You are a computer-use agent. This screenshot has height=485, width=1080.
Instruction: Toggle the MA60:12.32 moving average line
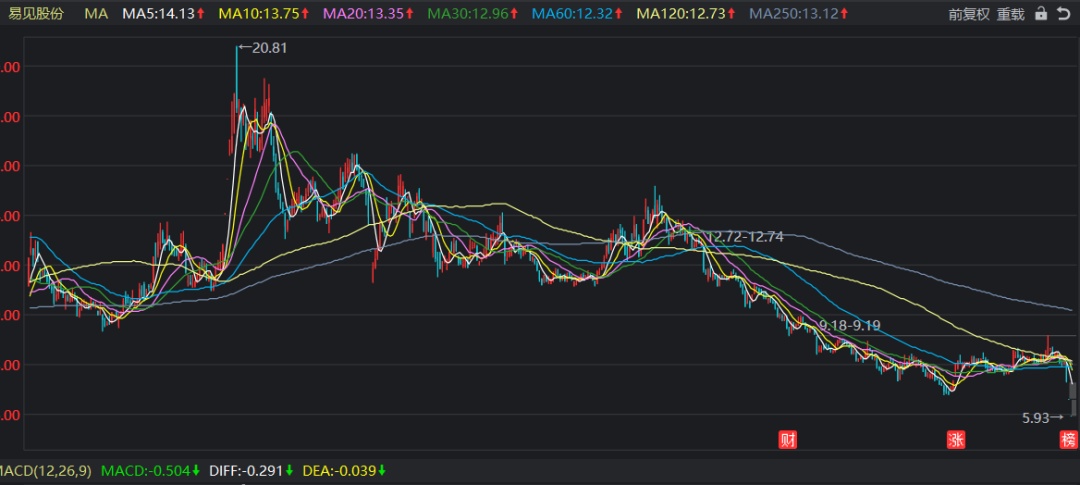pos(571,14)
